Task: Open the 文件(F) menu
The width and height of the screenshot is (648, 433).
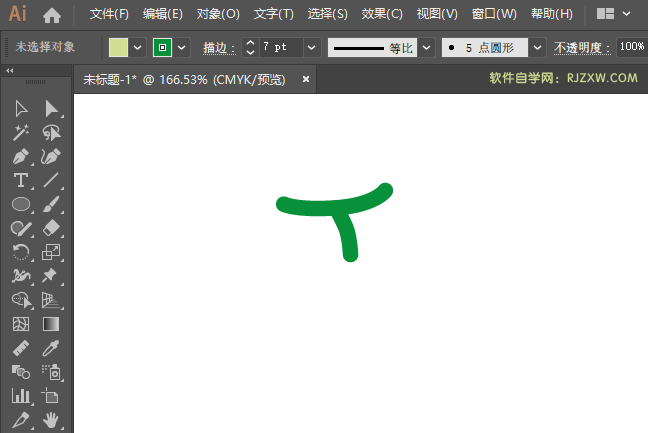Action: 109,15
